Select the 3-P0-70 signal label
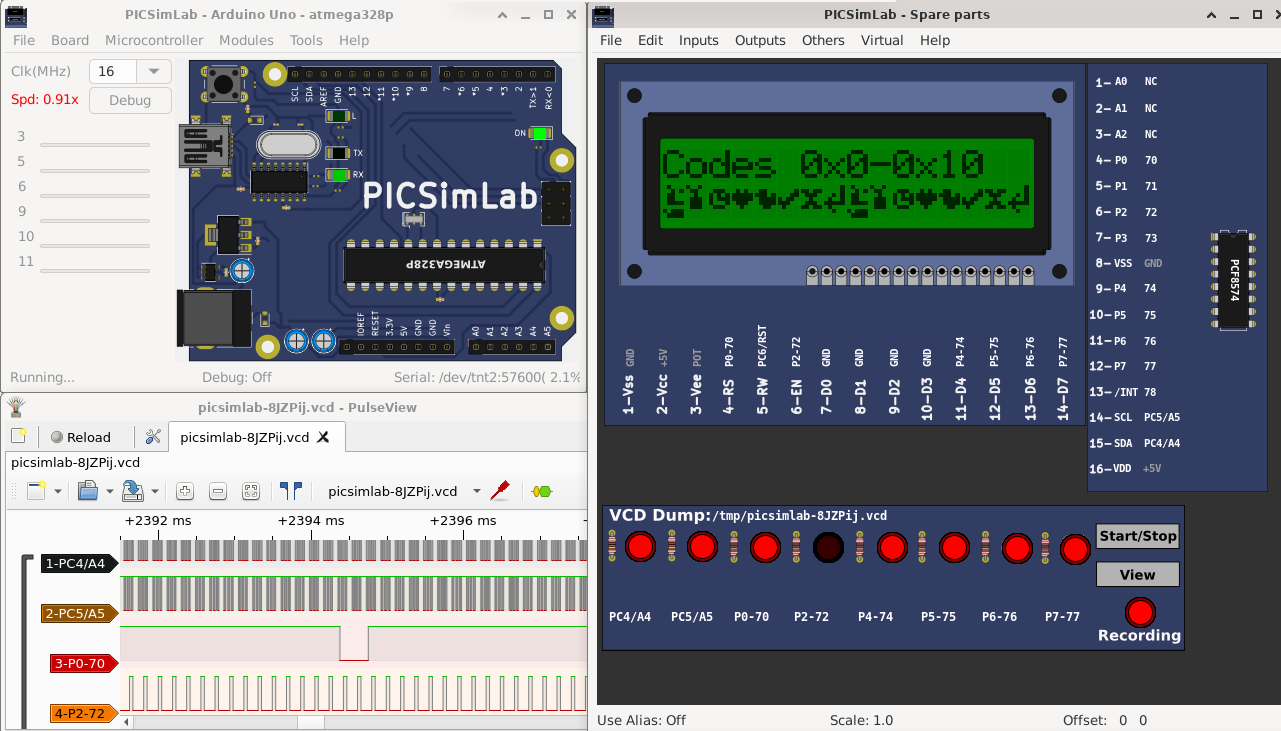This screenshot has width=1281, height=731. (x=85, y=663)
